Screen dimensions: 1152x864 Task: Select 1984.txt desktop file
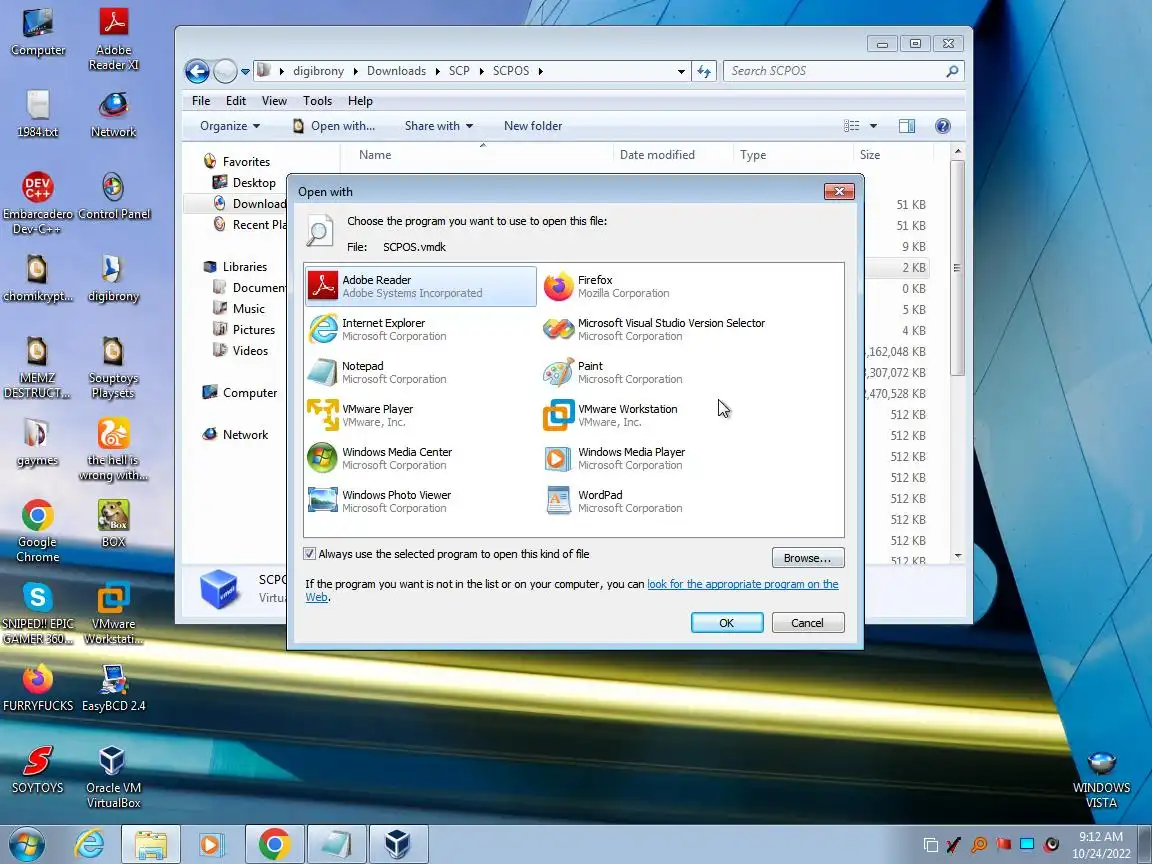click(x=37, y=114)
